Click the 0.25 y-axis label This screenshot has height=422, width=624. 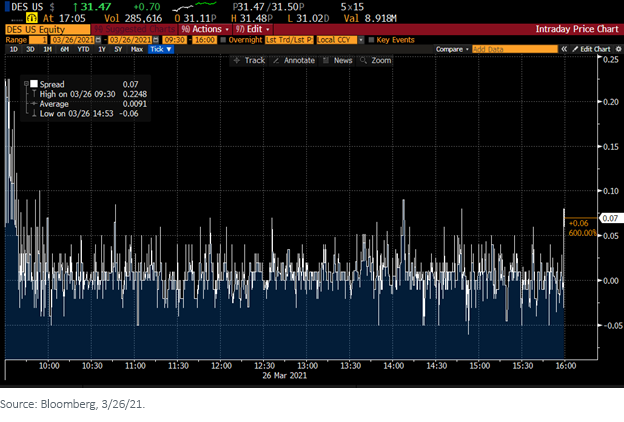coord(611,59)
